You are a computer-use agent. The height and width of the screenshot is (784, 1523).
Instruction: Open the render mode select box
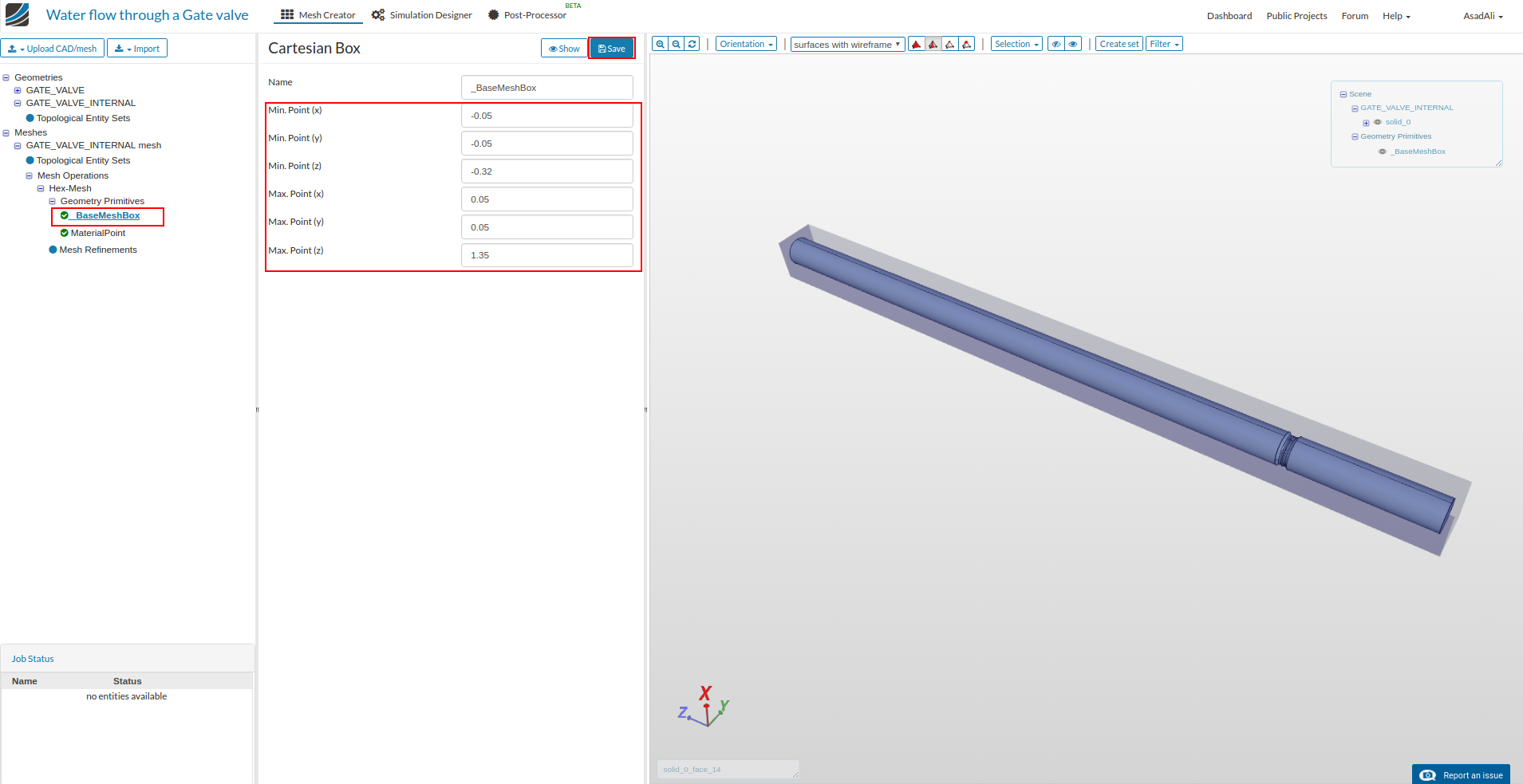coord(847,45)
